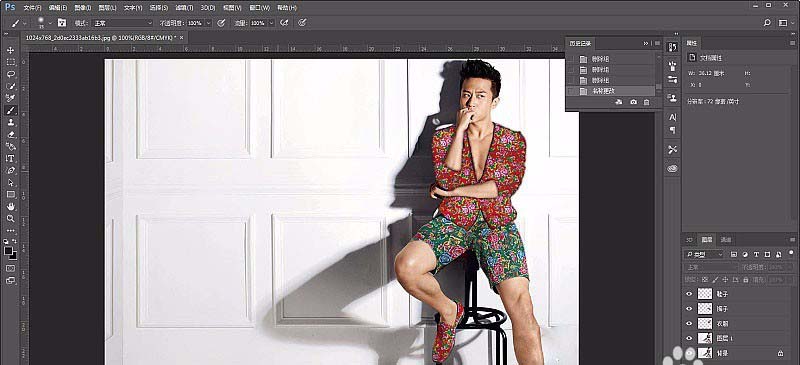Change screen mode icon at toolbox bottom

coord(11,280)
